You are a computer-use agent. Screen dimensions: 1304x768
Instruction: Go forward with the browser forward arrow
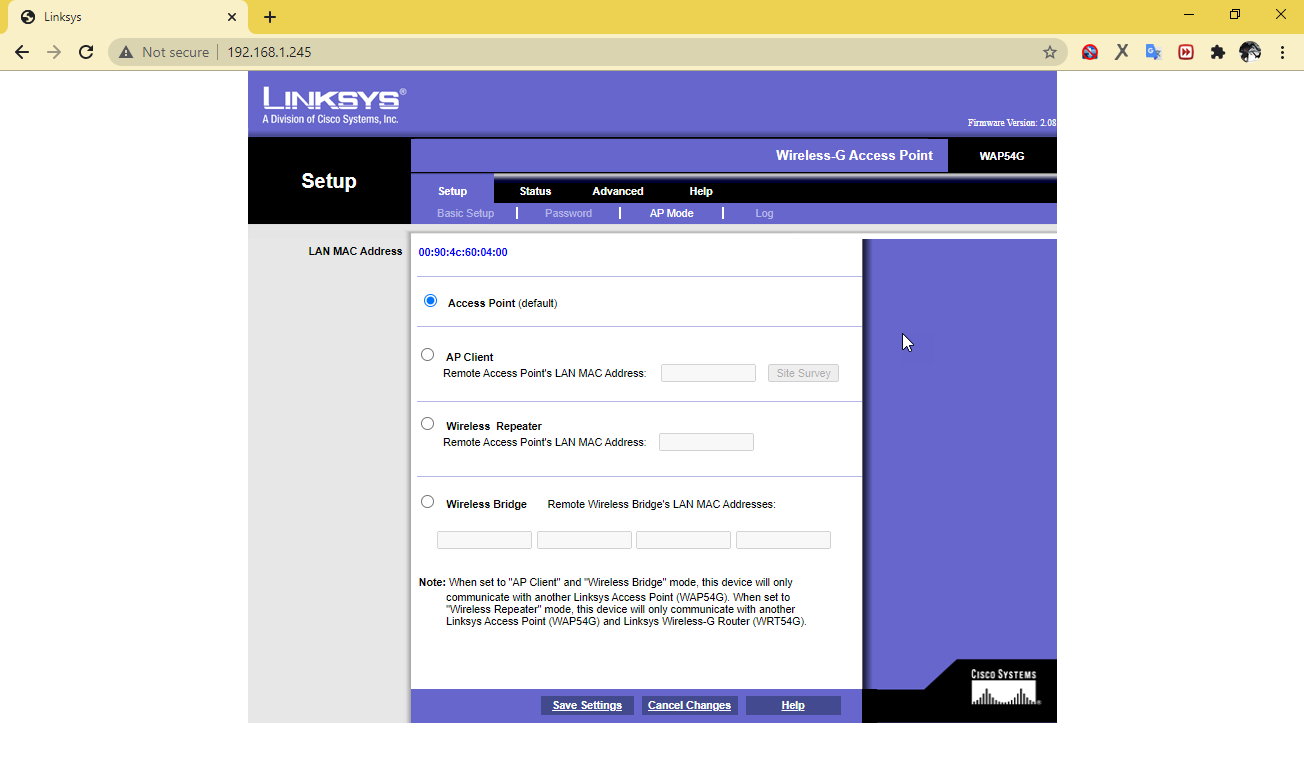pyautogui.click(x=54, y=52)
